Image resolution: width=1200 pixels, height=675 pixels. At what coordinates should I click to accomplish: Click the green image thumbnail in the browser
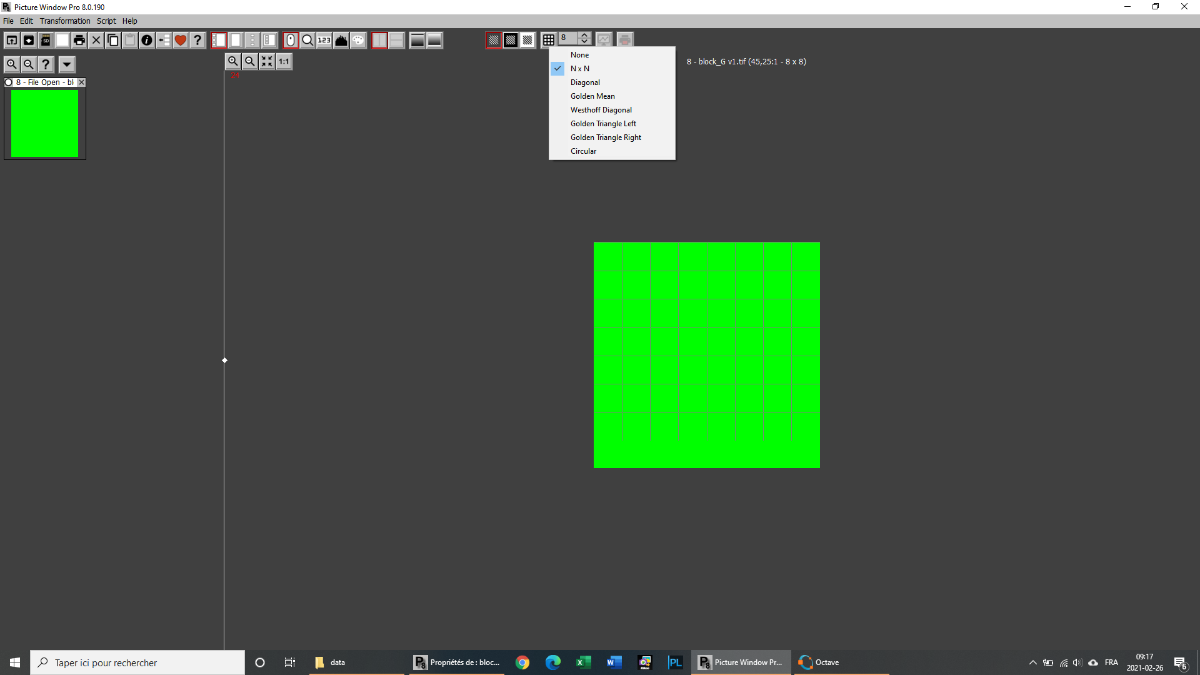pyautogui.click(x=44, y=123)
